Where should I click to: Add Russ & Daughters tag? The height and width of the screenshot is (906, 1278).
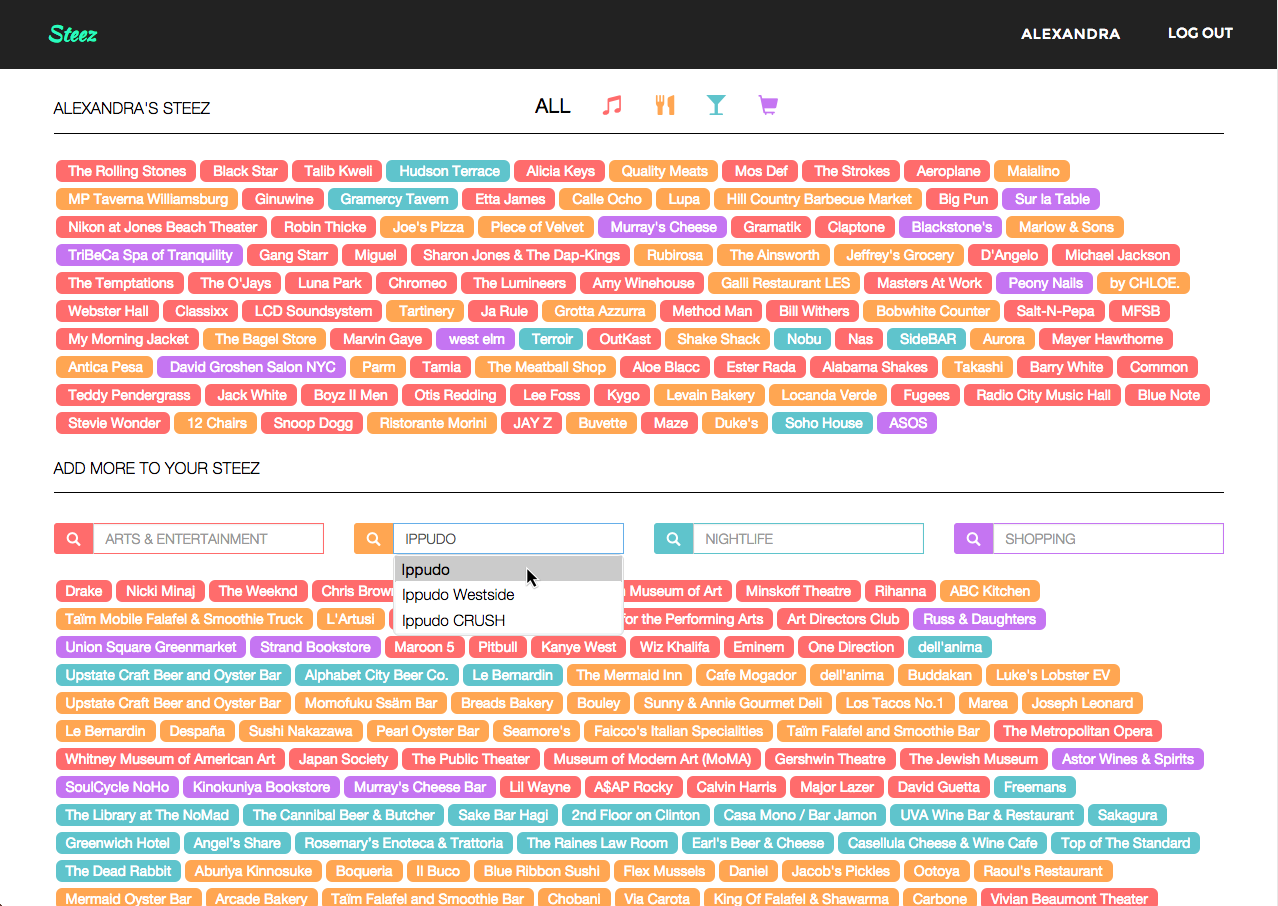pyautogui.click(x=979, y=619)
